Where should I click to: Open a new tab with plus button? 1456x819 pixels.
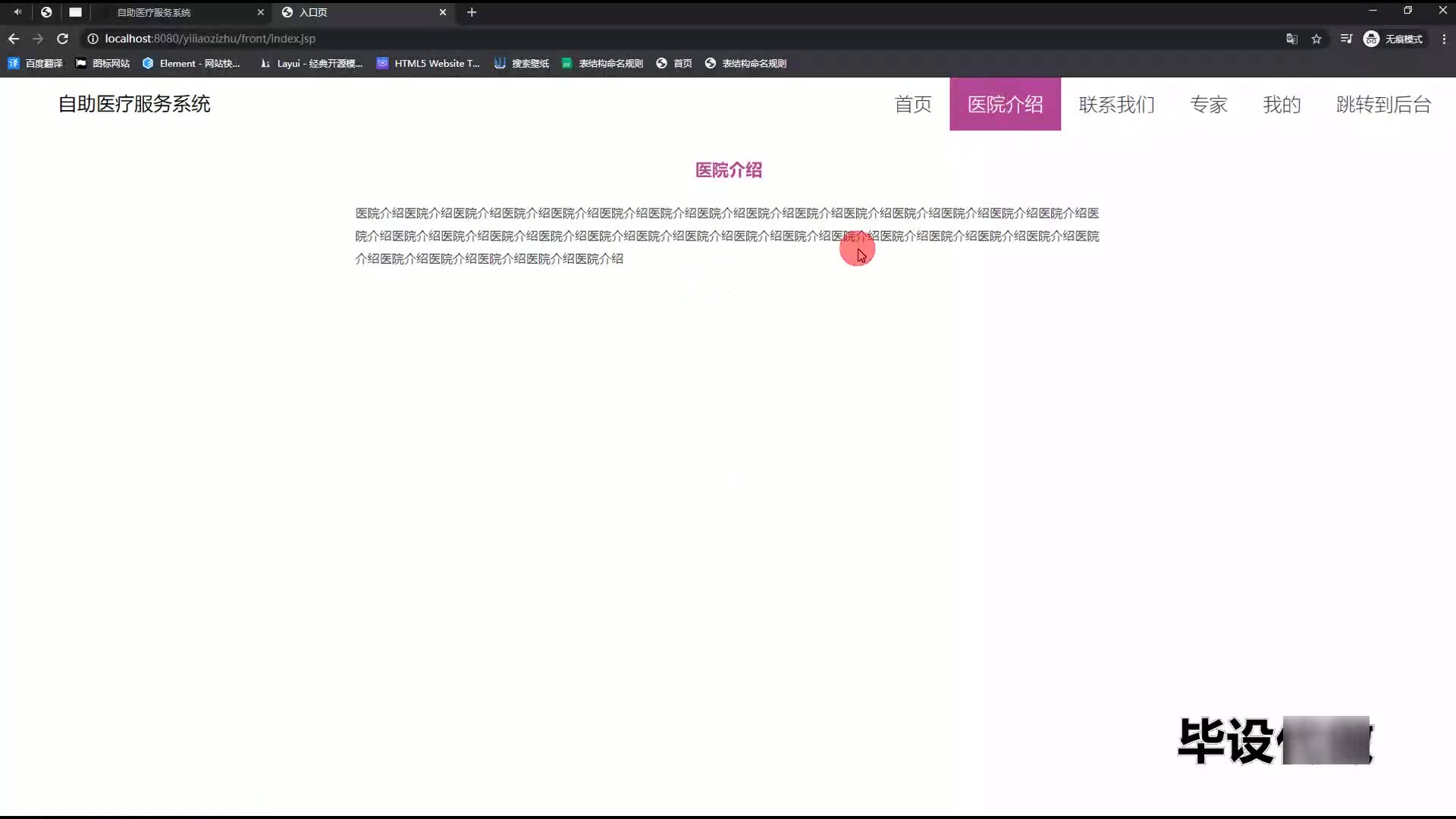(472, 12)
